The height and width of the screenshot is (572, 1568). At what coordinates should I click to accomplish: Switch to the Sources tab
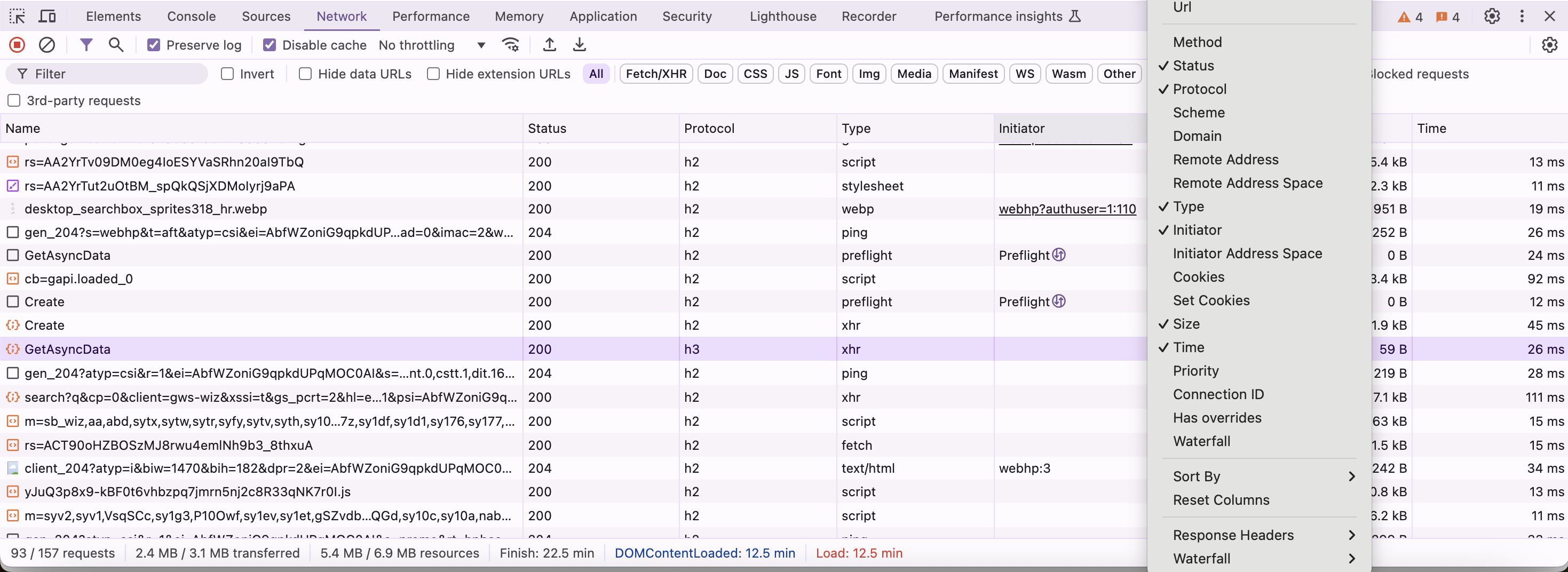pyautogui.click(x=266, y=17)
